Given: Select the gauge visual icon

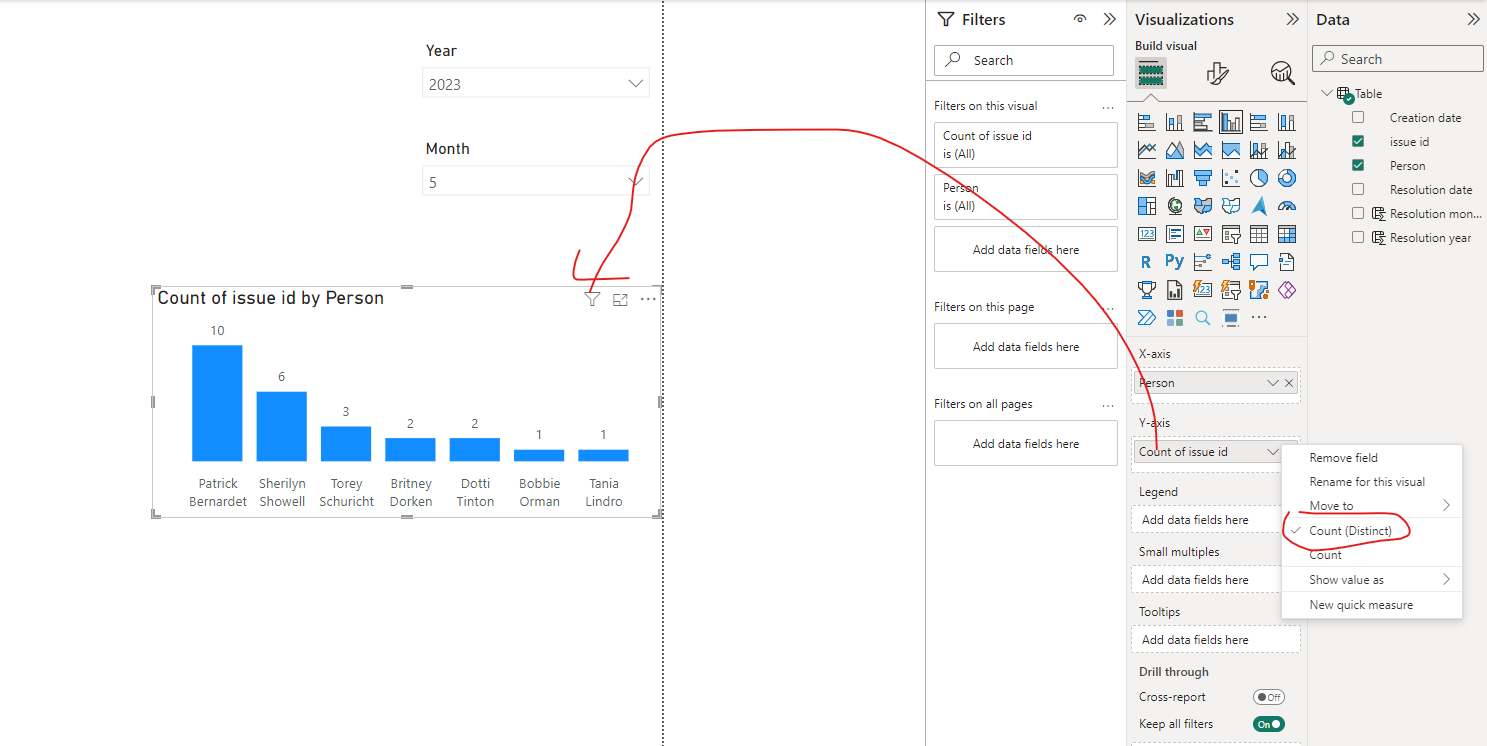Looking at the screenshot, I should 1287,206.
